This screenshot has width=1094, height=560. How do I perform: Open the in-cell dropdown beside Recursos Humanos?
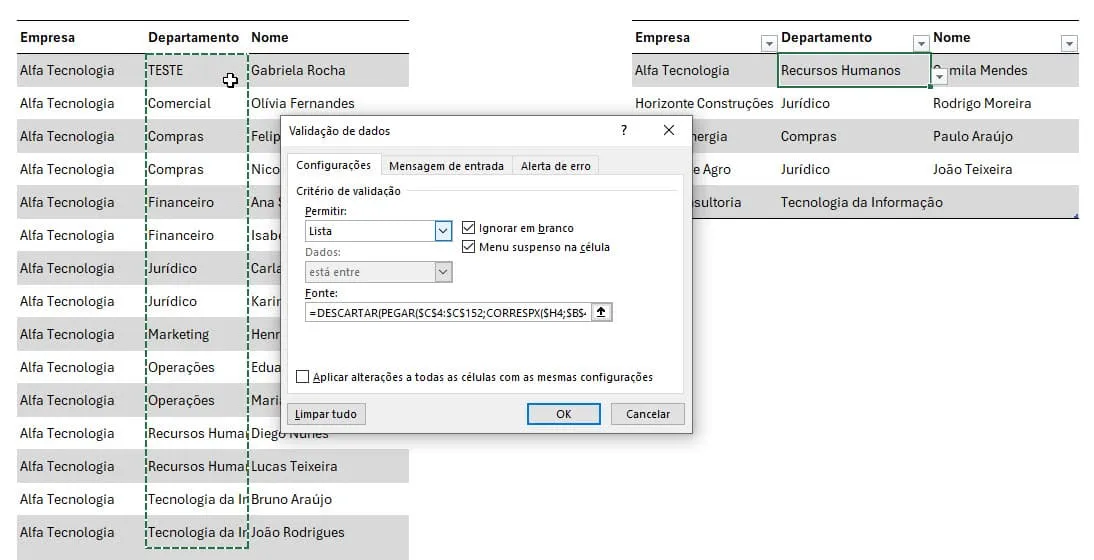[940, 77]
